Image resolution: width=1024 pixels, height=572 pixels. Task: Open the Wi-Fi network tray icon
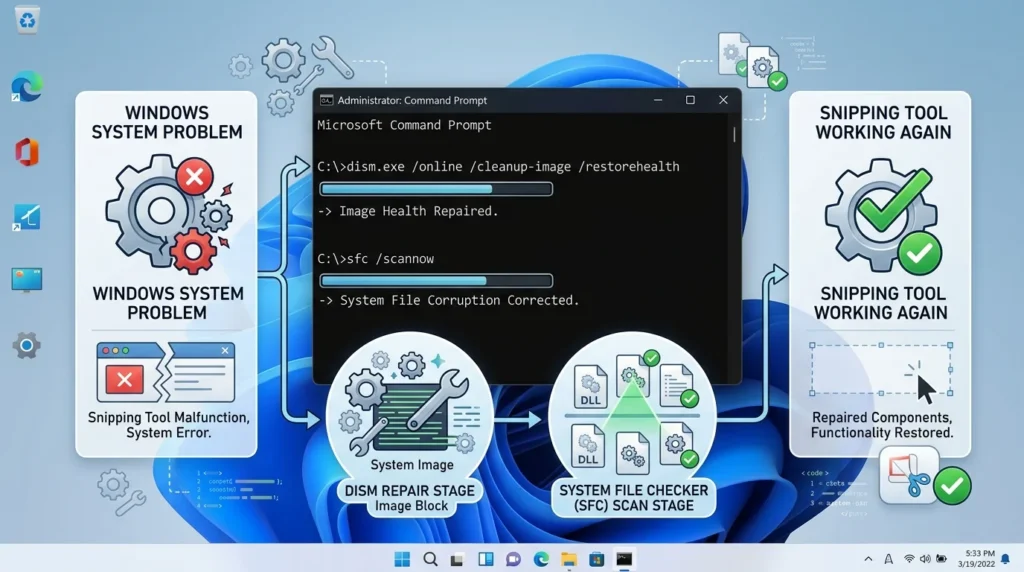point(909,559)
